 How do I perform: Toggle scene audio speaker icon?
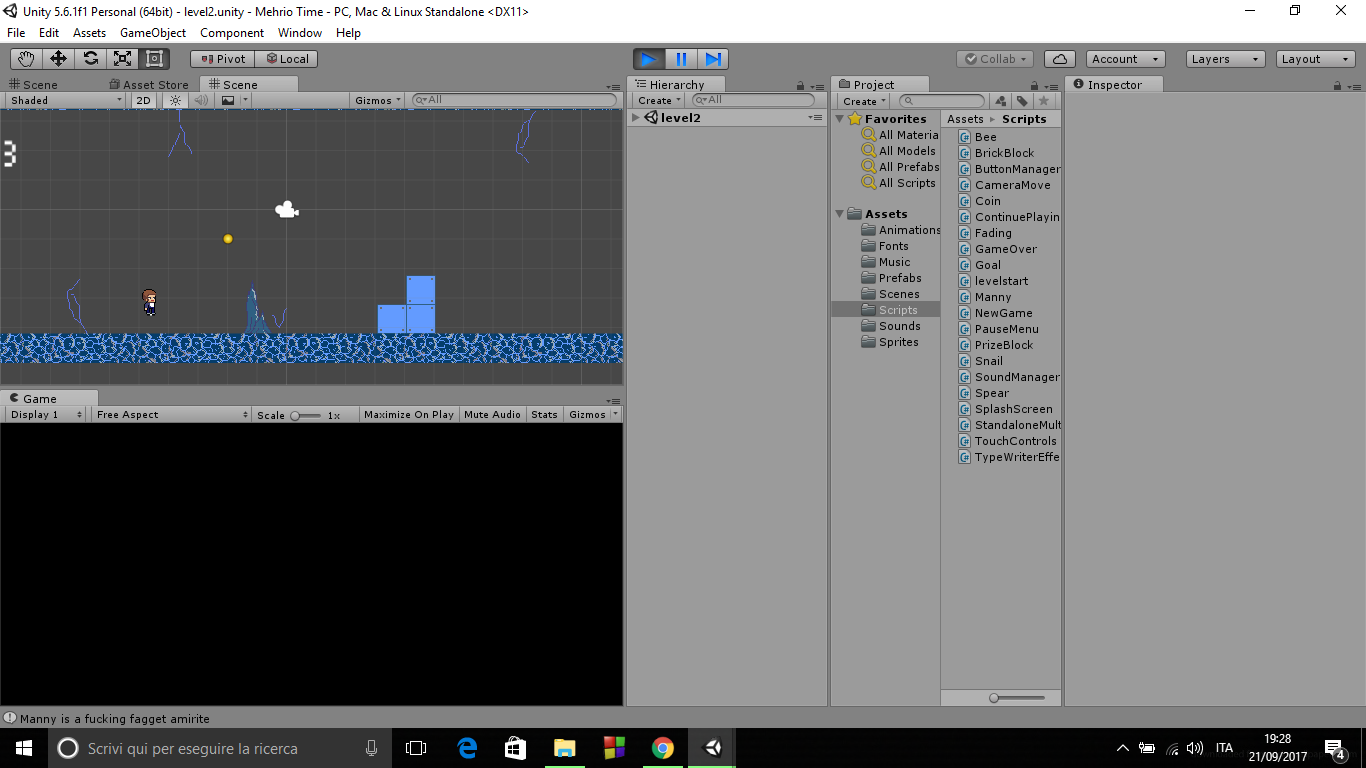(x=202, y=100)
